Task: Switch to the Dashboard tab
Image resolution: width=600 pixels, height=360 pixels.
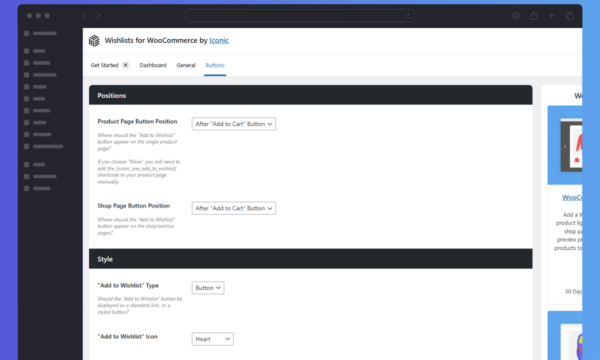Action: [x=153, y=65]
